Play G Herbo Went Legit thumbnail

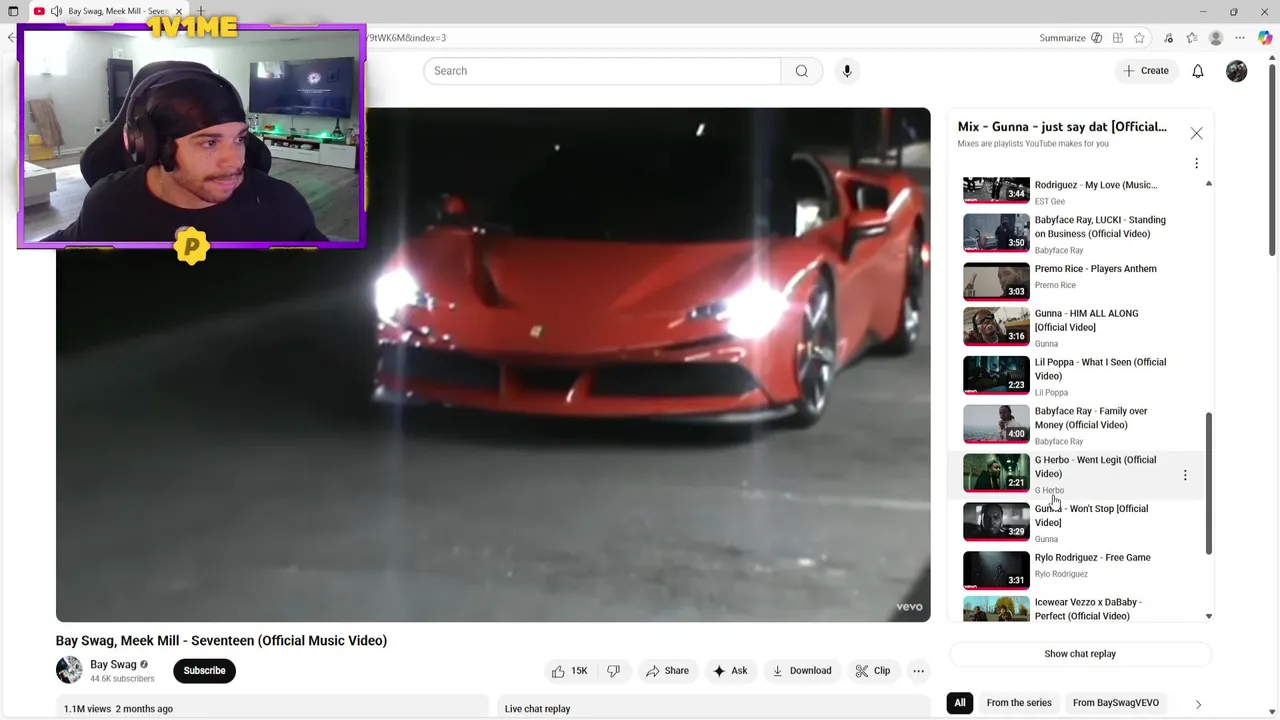pyautogui.click(x=996, y=473)
